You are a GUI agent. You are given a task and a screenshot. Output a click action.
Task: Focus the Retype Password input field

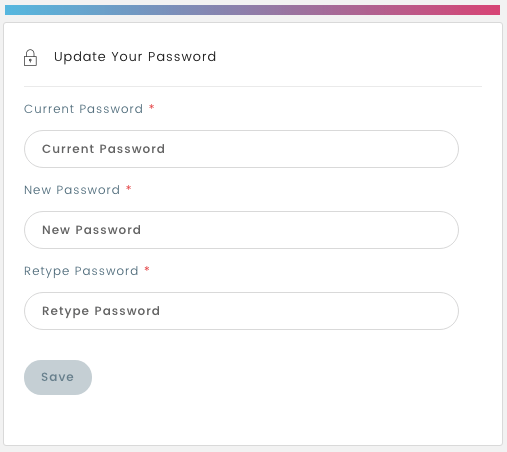[241, 311]
